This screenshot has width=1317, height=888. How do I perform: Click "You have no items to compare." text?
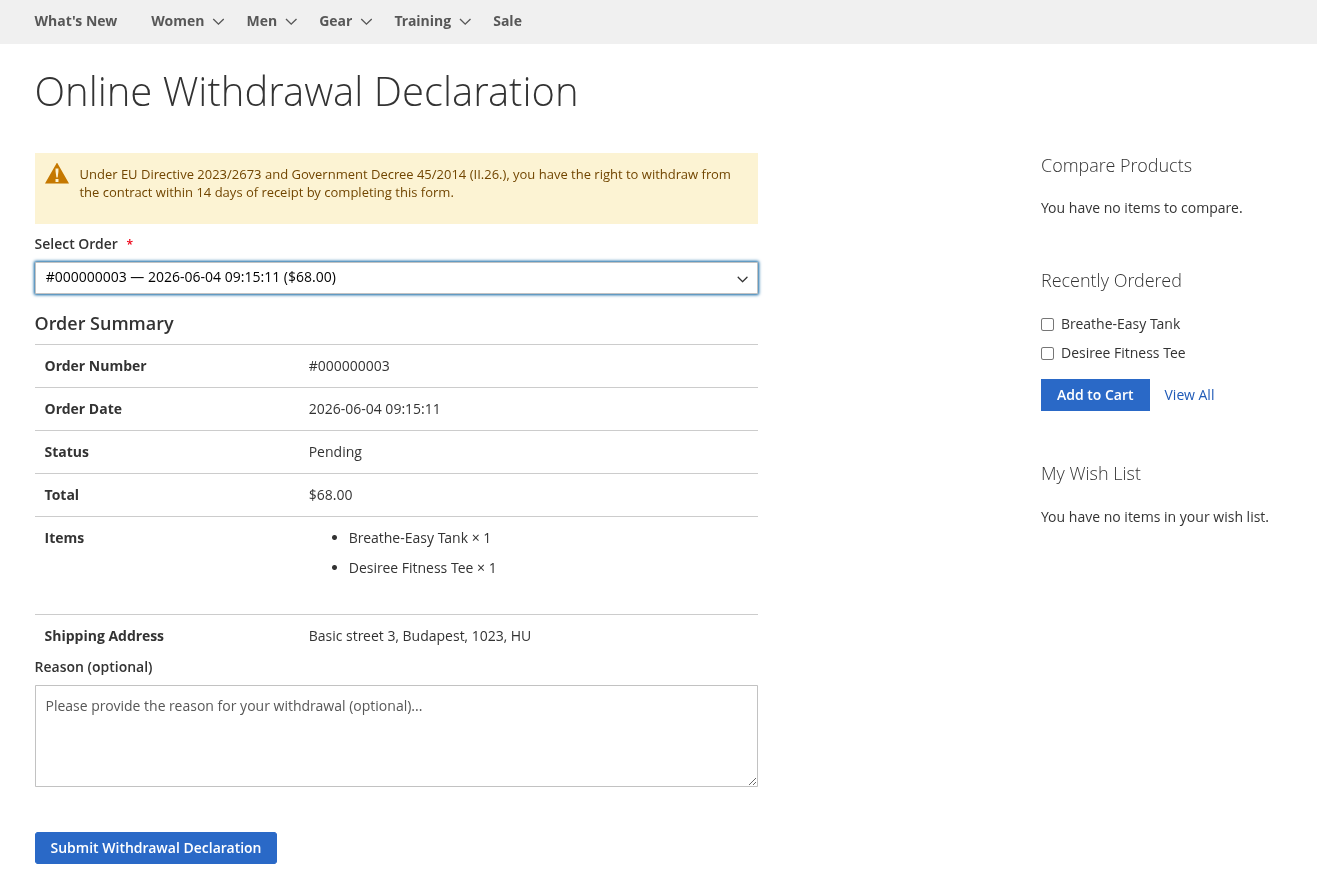pos(1141,208)
